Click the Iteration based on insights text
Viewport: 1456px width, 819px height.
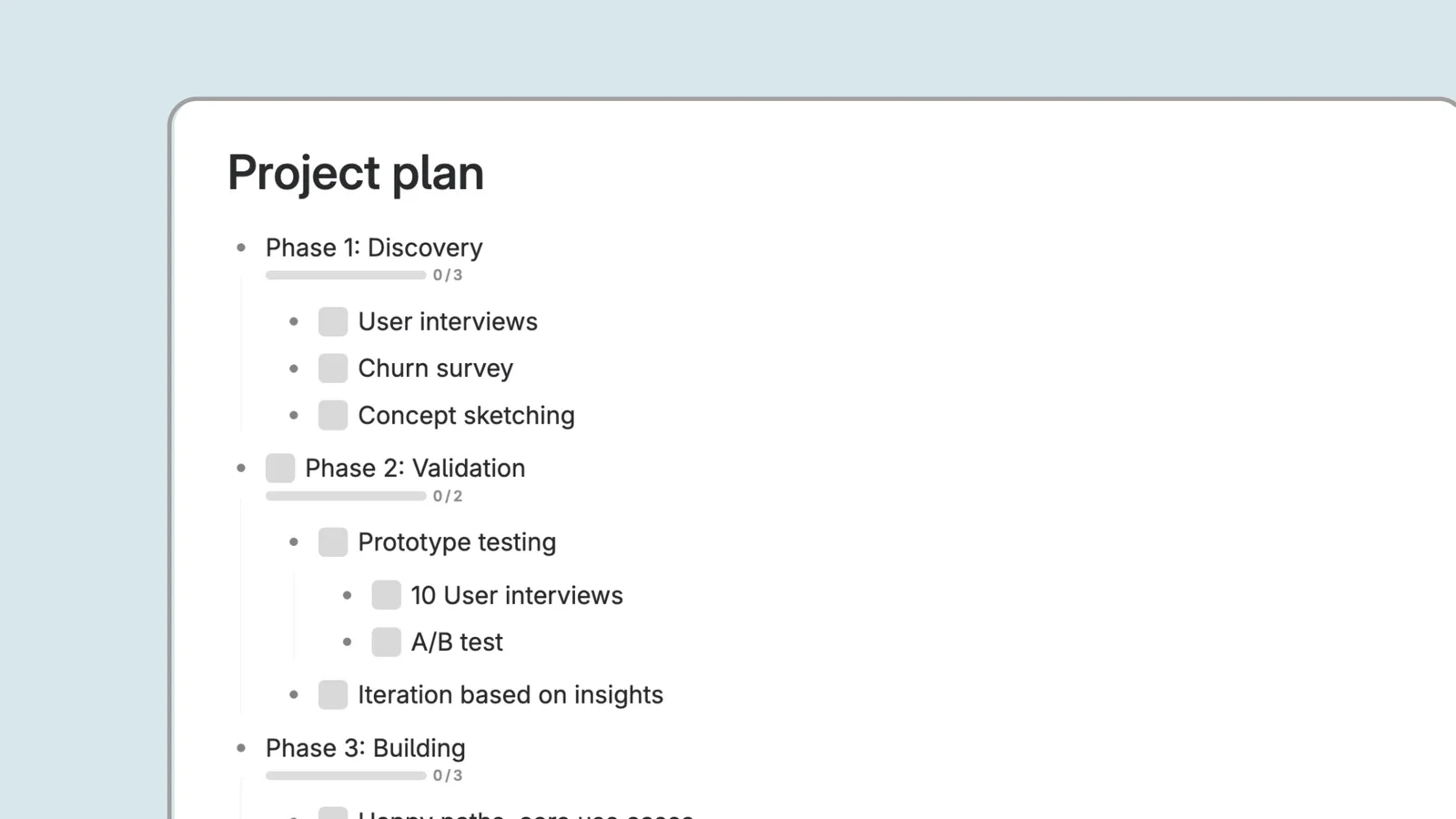pyautogui.click(x=511, y=693)
